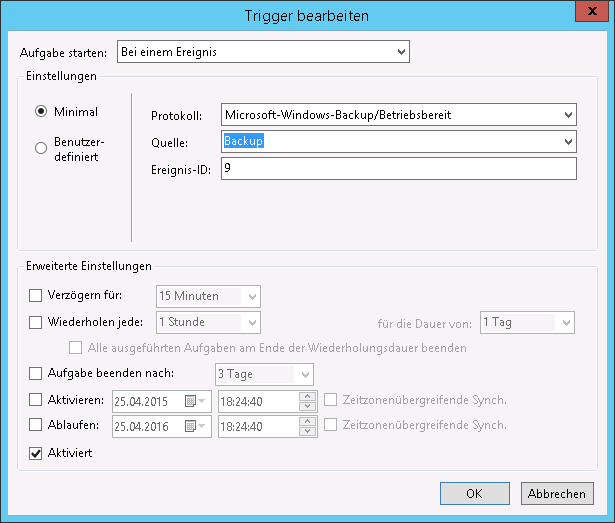Check the Aufgabe beenden nach option
This screenshot has height=523, width=615.
36,374
